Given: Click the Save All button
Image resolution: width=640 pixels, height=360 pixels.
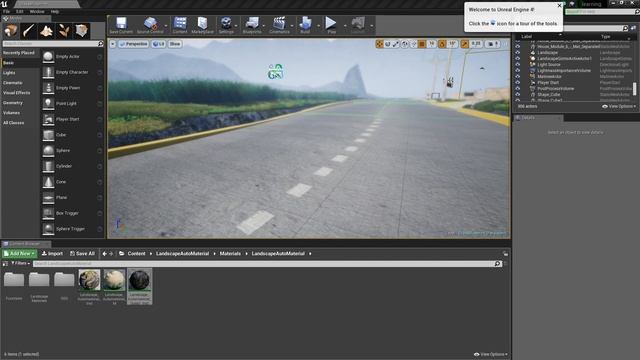Looking at the screenshot, I should coord(82,253).
